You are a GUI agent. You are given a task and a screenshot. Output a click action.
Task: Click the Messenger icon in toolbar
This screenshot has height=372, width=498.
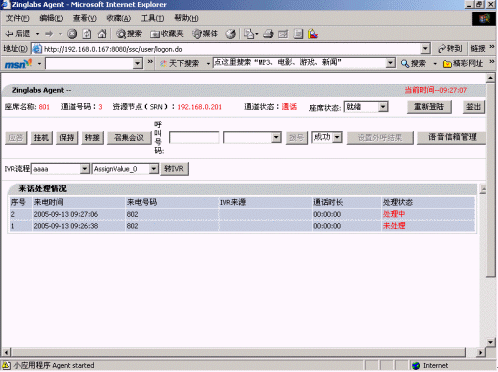point(313,34)
